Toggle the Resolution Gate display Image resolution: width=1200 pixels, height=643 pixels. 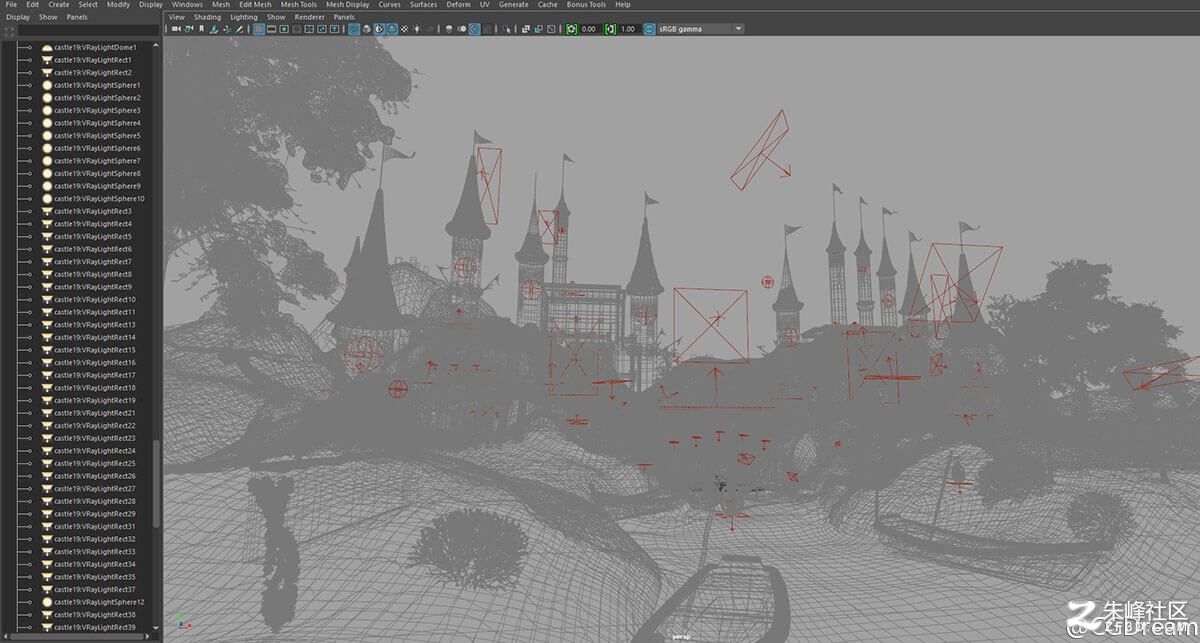[x=284, y=29]
